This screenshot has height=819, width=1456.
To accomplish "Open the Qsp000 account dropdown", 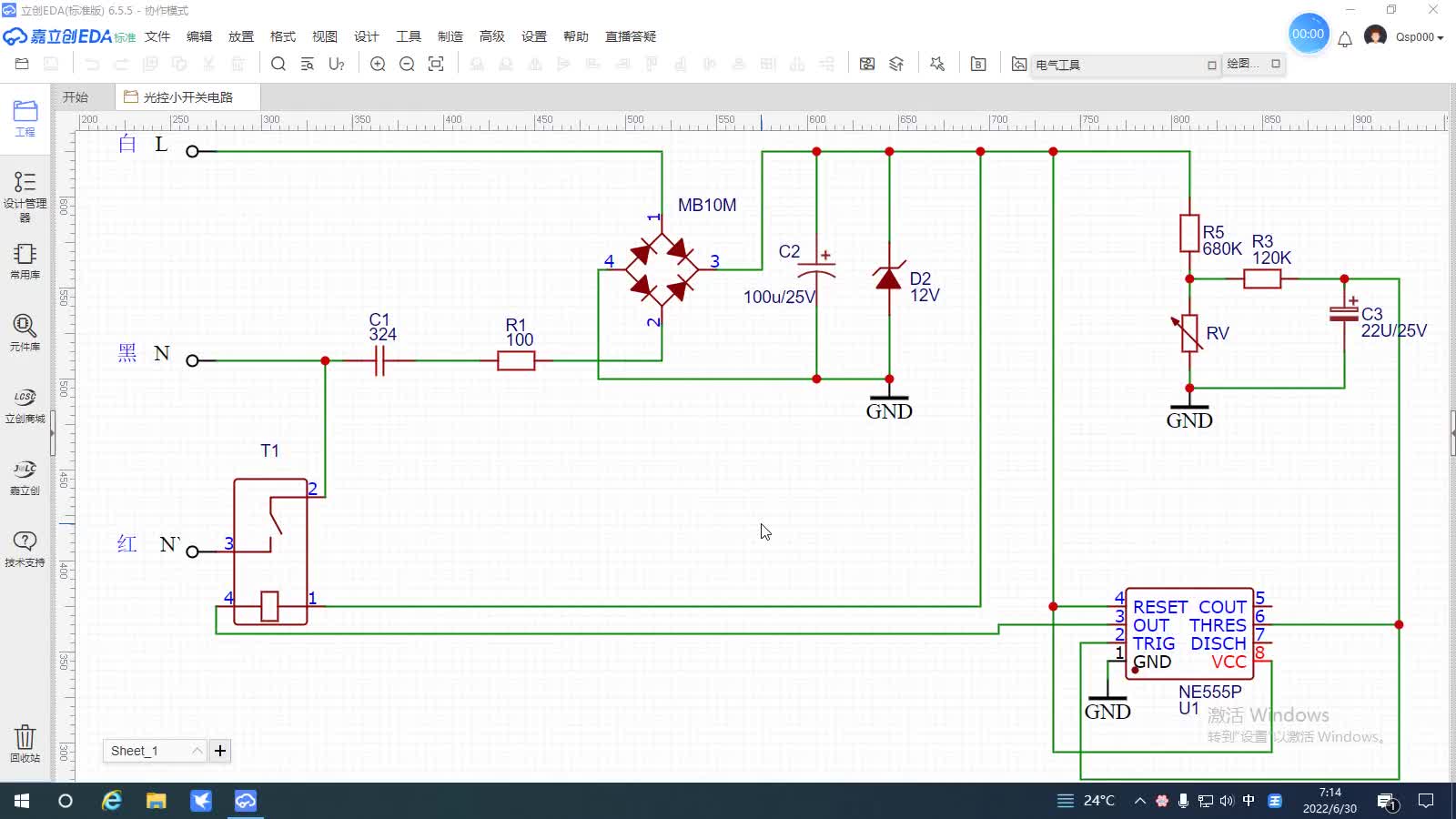I will pyautogui.click(x=1420, y=37).
